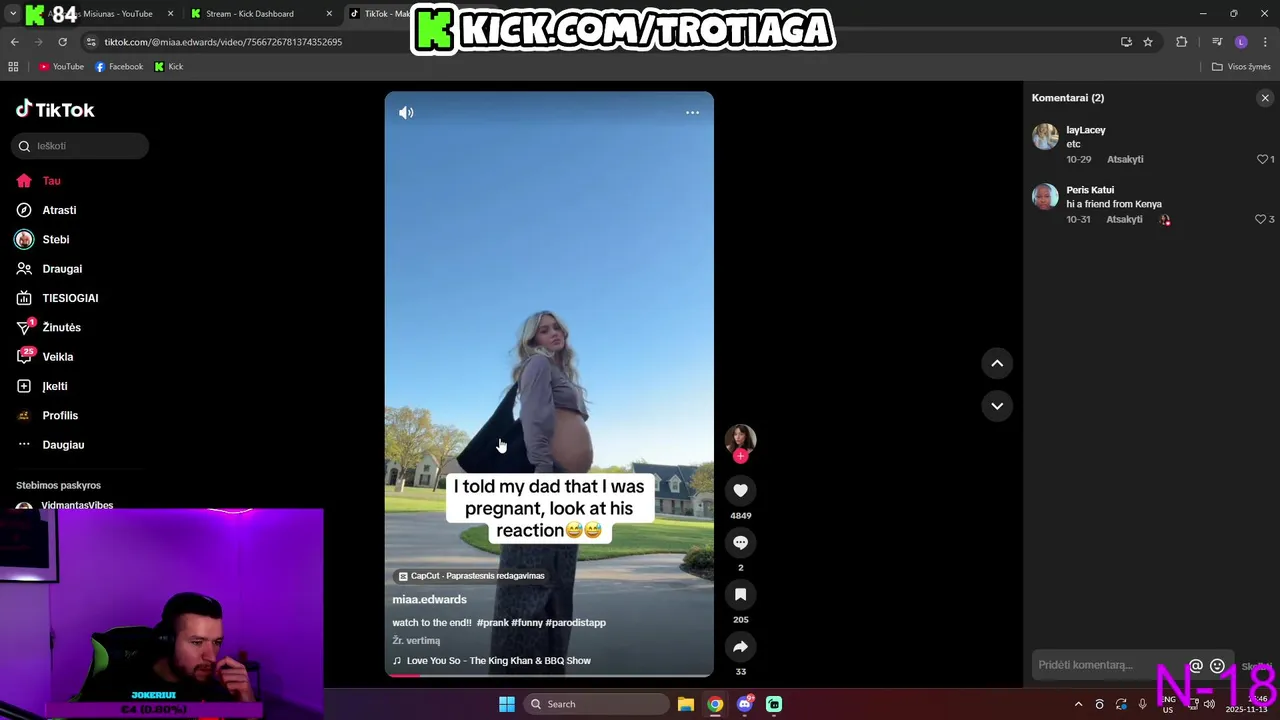The height and width of the screenshot is (720, 1280).
Task: Go to next video with down chevron
Action: [997, 406]
